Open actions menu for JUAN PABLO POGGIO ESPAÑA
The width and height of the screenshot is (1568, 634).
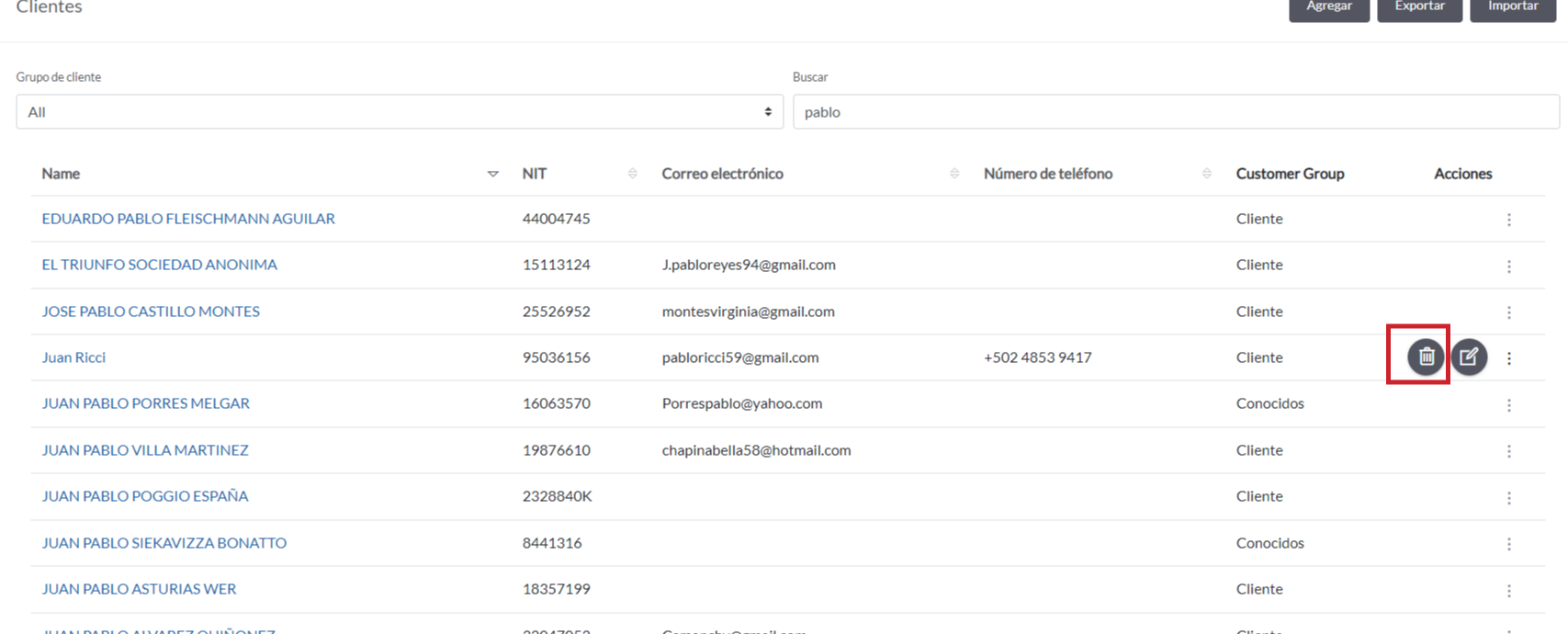(x=1508, y=498)
